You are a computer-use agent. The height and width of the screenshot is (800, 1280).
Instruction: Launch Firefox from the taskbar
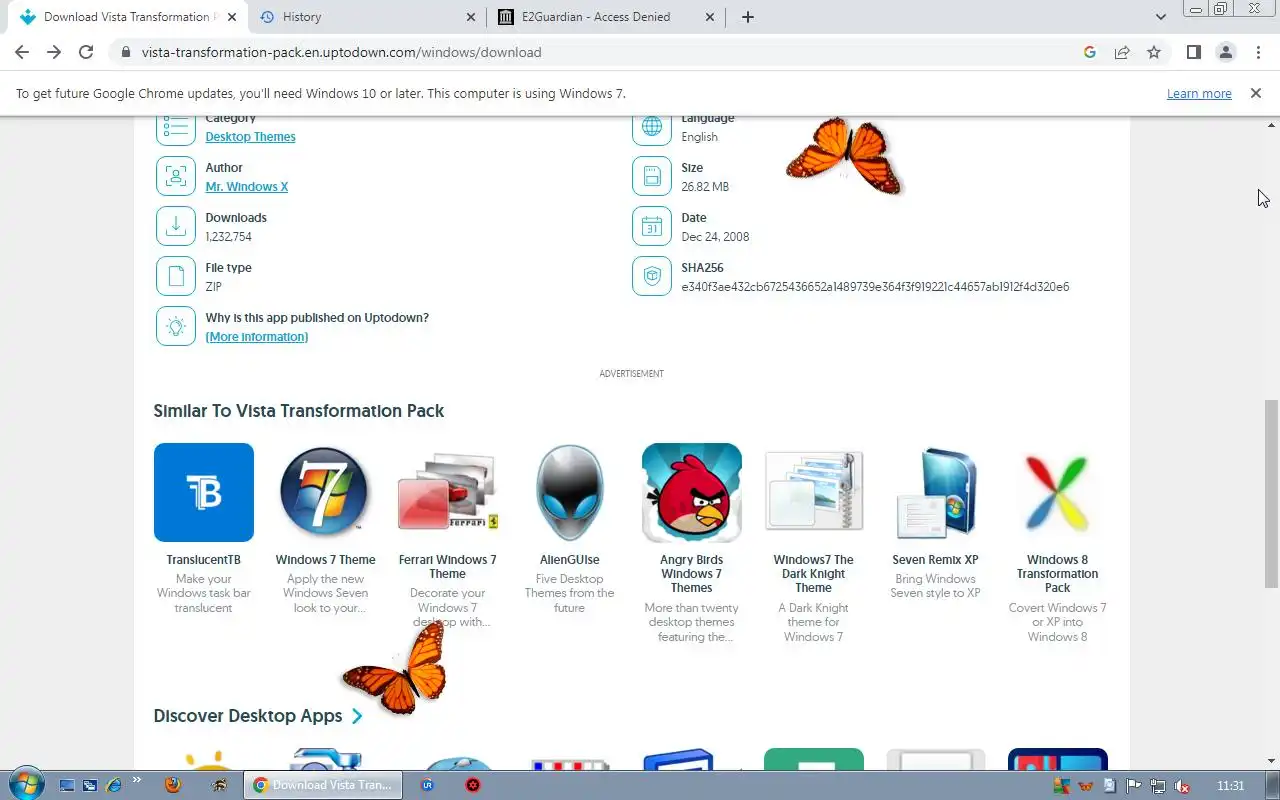(172, 785)
